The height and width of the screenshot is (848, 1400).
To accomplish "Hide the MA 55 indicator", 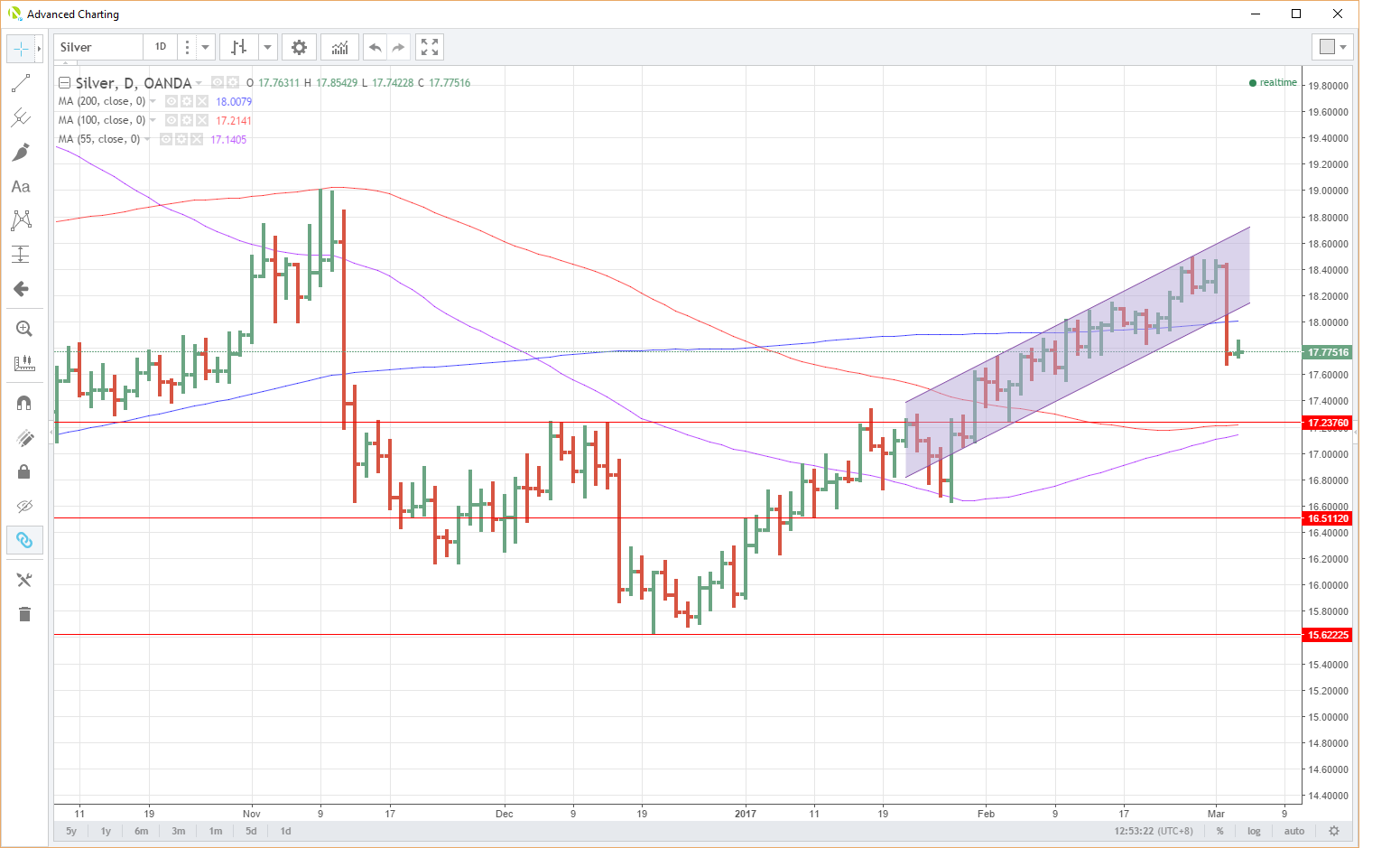I will (x=166, y=139).
